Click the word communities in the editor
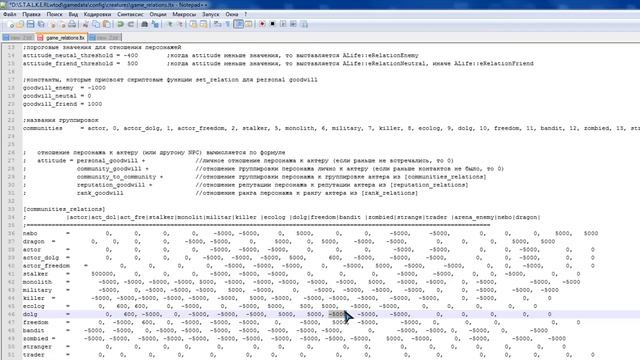 [42, 128]
